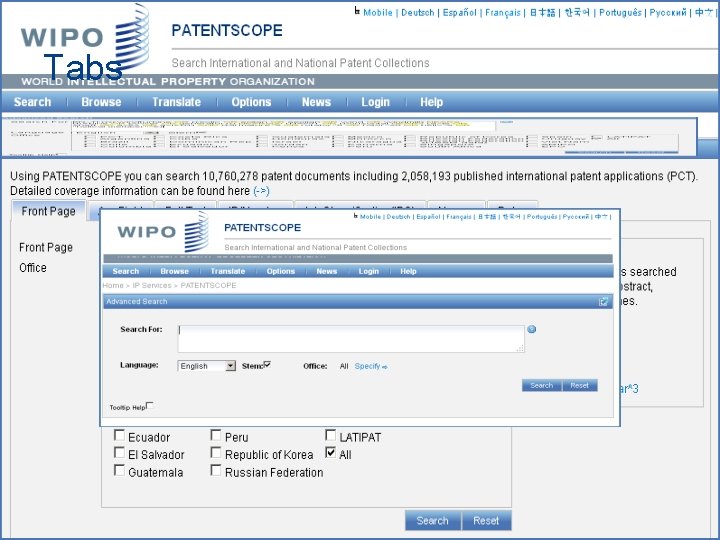Viewport: 720px width, 540px height.
Task: Click the WIPO logo in the overlaid Advanced Search window
Action: [x=163, y=232]
